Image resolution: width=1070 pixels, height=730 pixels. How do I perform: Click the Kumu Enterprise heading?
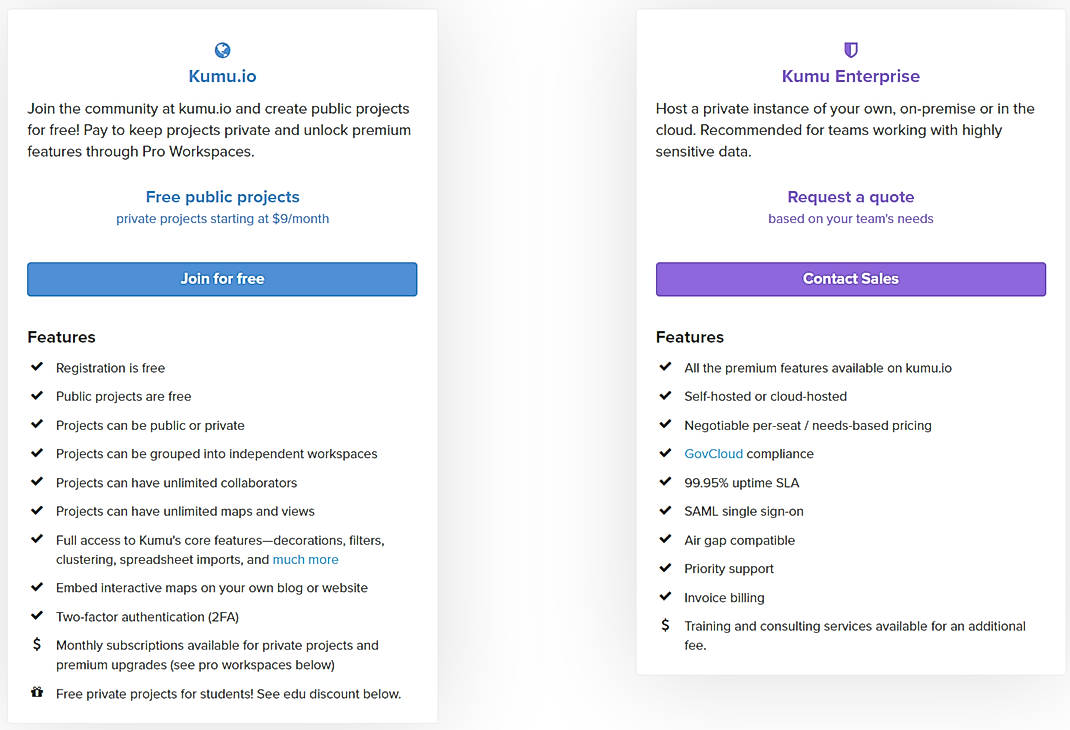pyautogui.click(x=850, y=75)
